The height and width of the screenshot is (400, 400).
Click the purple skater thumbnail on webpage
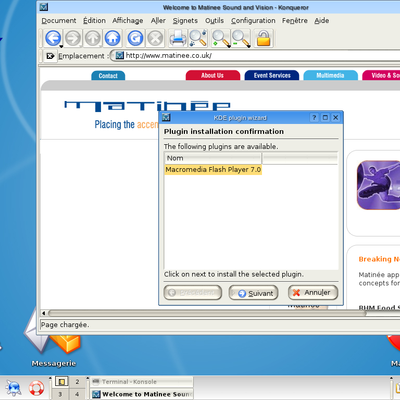point(378,185)
